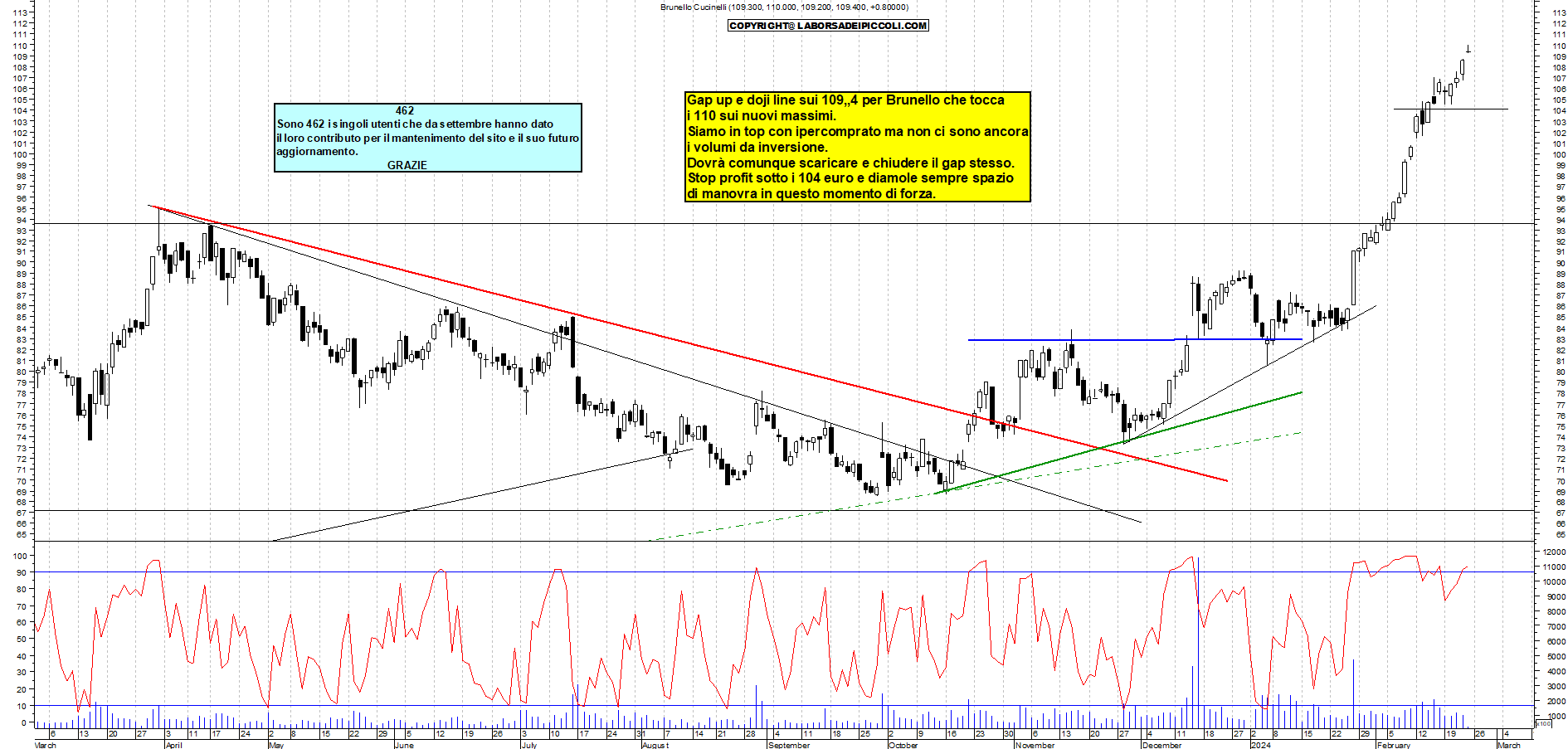Click the "September" month label on the time axis

point(788,745)
